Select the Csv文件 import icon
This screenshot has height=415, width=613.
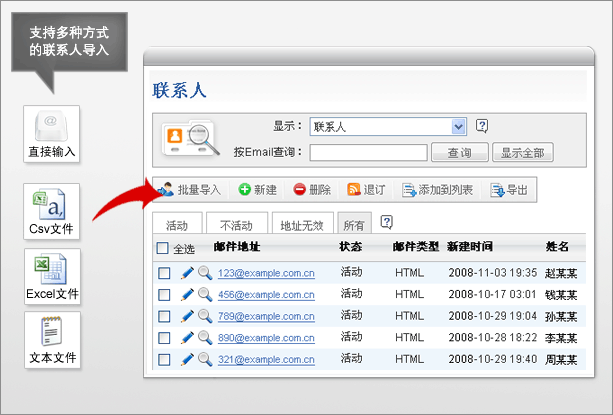pyautogui.click(x=52, y=211)
